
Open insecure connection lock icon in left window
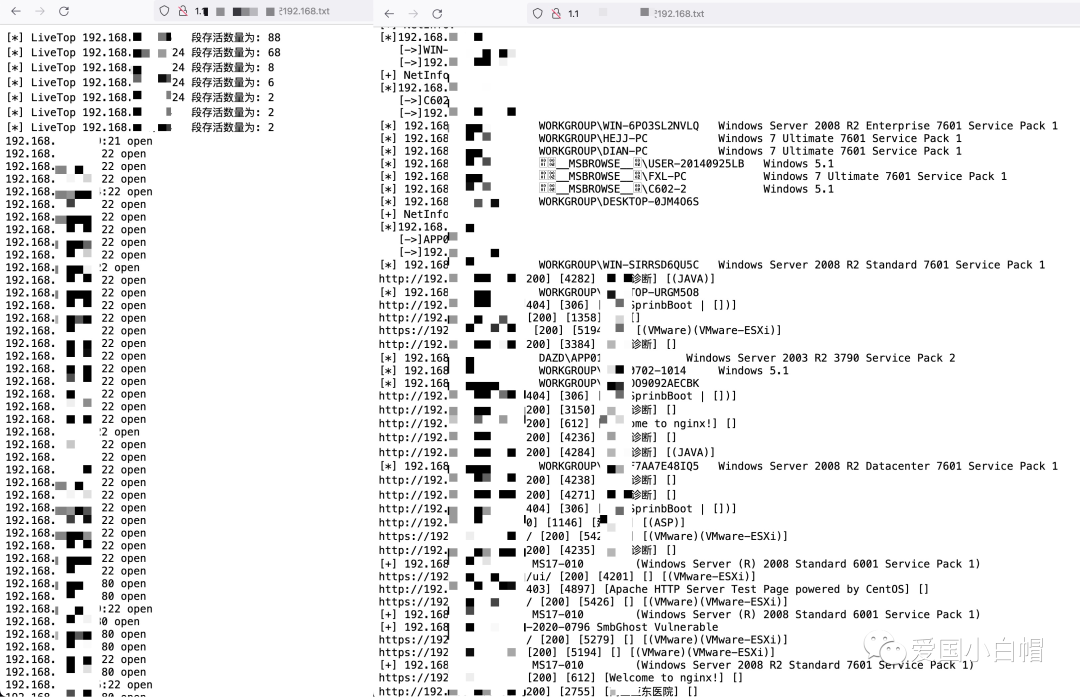coord(183,11)
